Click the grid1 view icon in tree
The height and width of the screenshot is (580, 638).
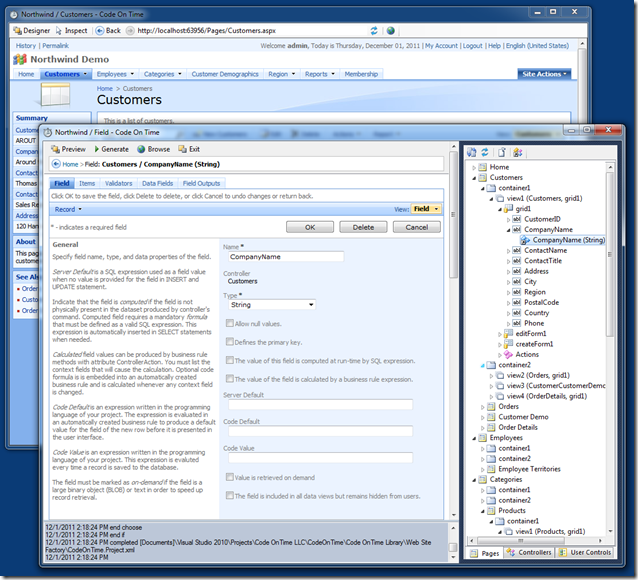tap(508, 209)
